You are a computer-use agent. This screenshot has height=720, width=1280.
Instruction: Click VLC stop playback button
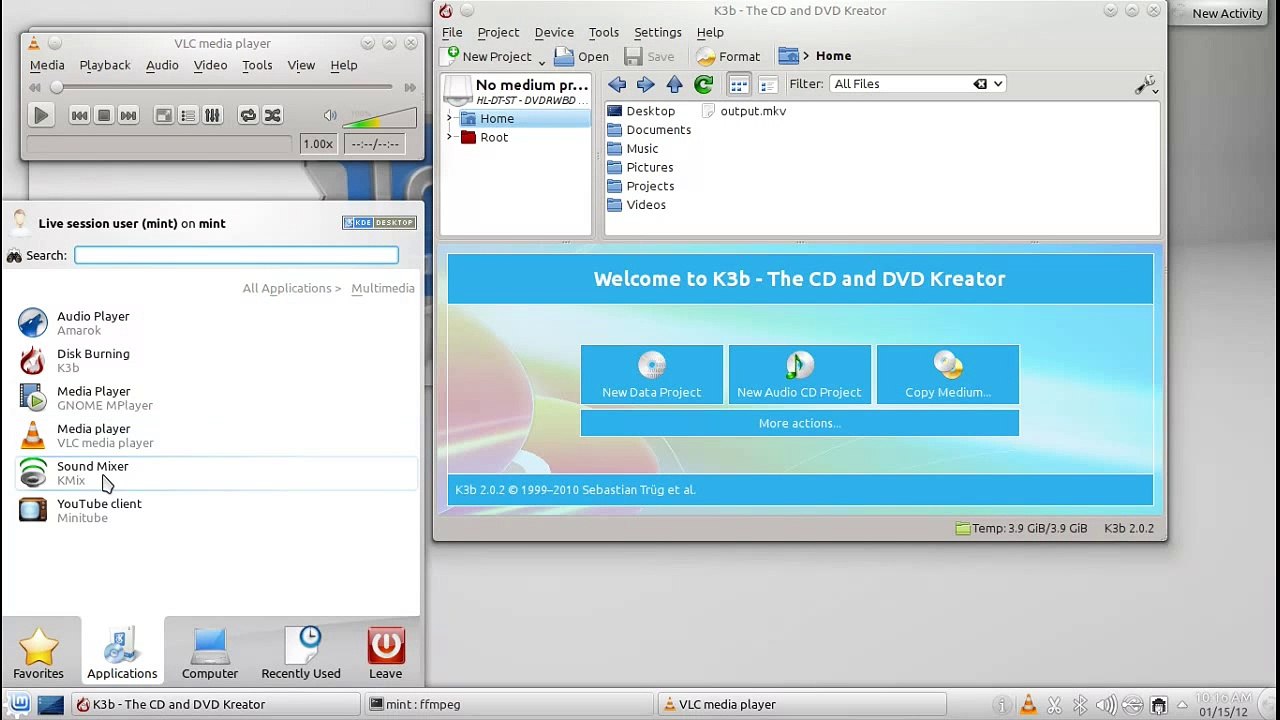[x=104, y=116]
